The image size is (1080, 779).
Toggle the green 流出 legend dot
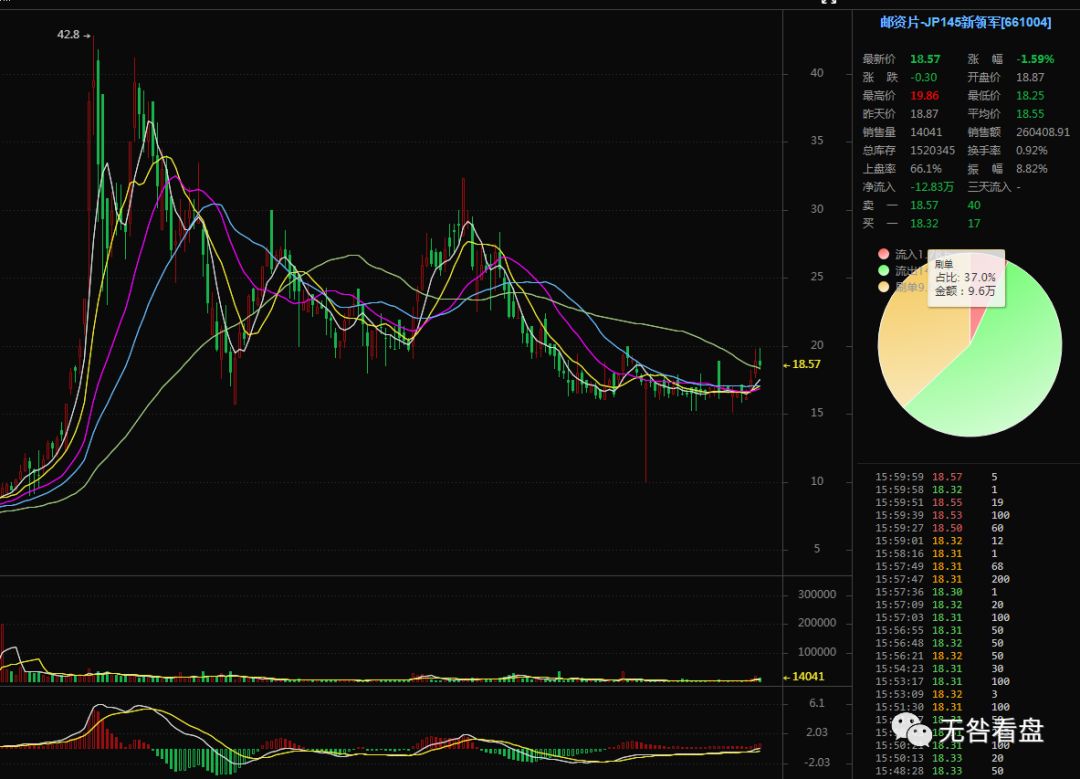click(x=884, y=271)
